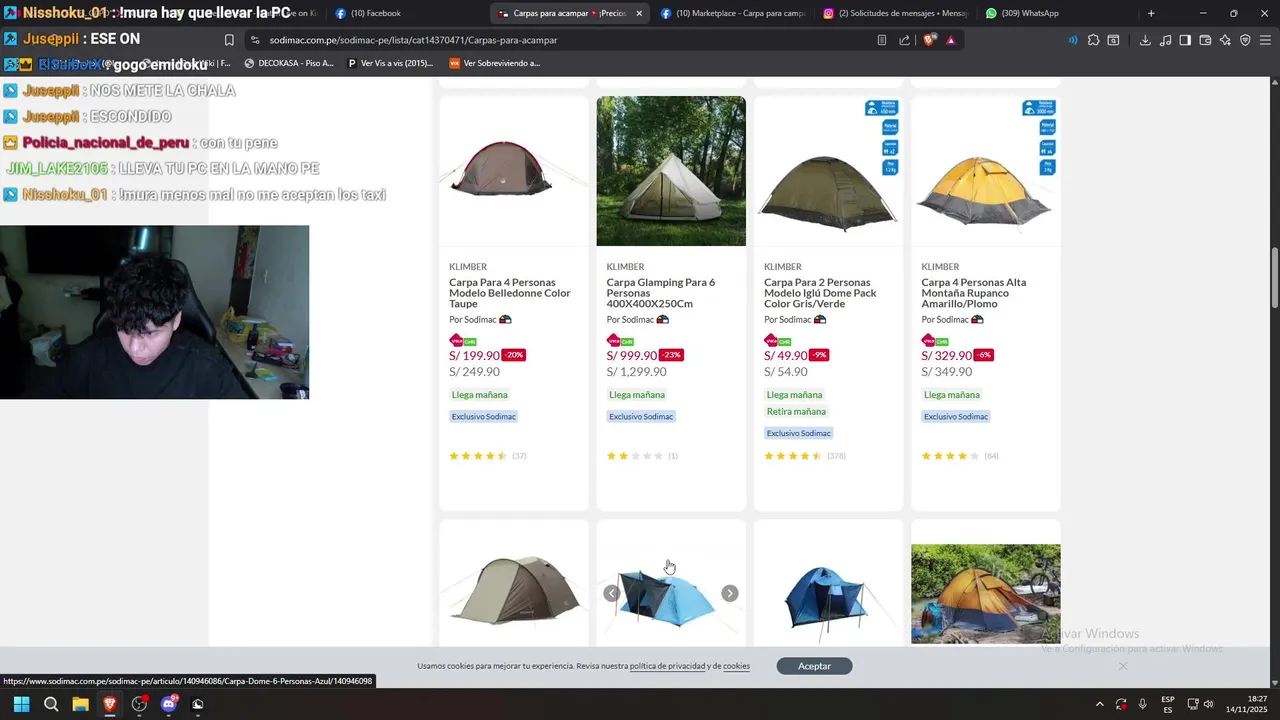Image resolution: width=1280 pixels, height=720 pixels.
Task: Click the Brave browser taskbar icon
Action: click(x=110, y=704)
